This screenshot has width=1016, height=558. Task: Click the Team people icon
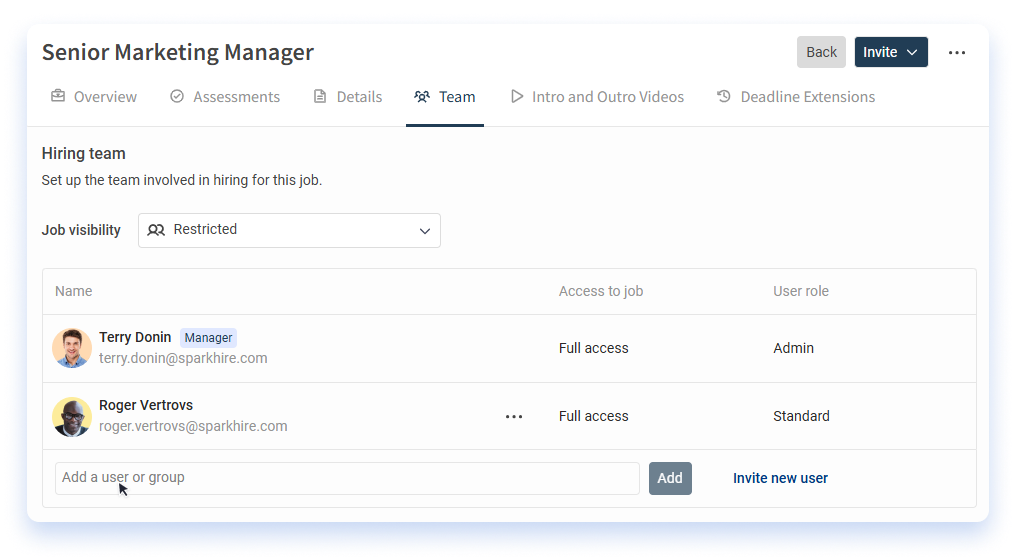[x=422, y=97]
